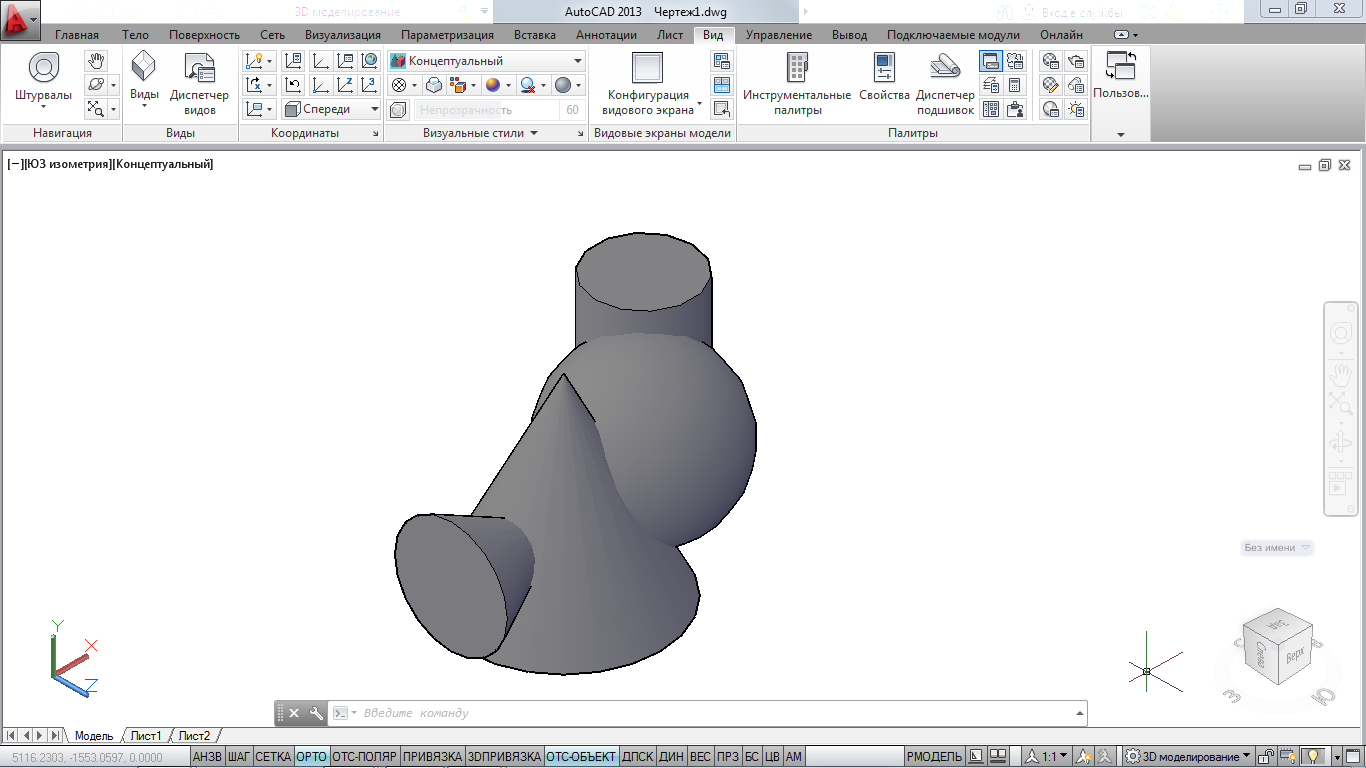The image size is (1366, 768).
Task: Toggle grid display (СЕТКА) in status bar
Action: point(273,757)
